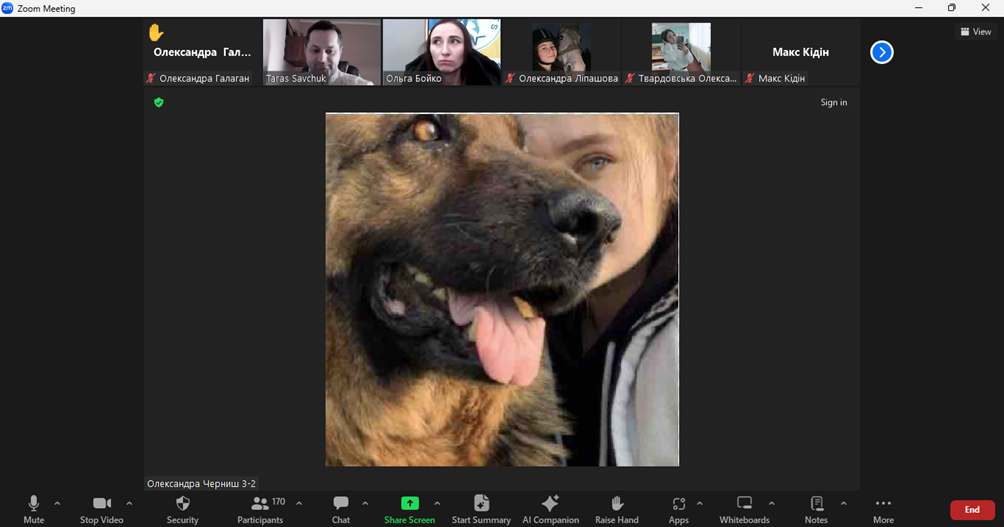Open the Chat panel
This screenshot has height=527, width=1004.
[341, 510]
